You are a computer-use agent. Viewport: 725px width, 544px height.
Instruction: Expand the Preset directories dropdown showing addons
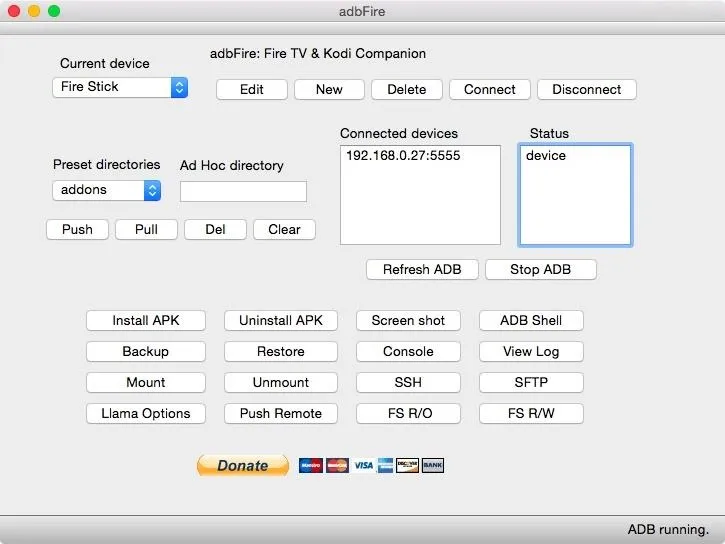point(106,190)
